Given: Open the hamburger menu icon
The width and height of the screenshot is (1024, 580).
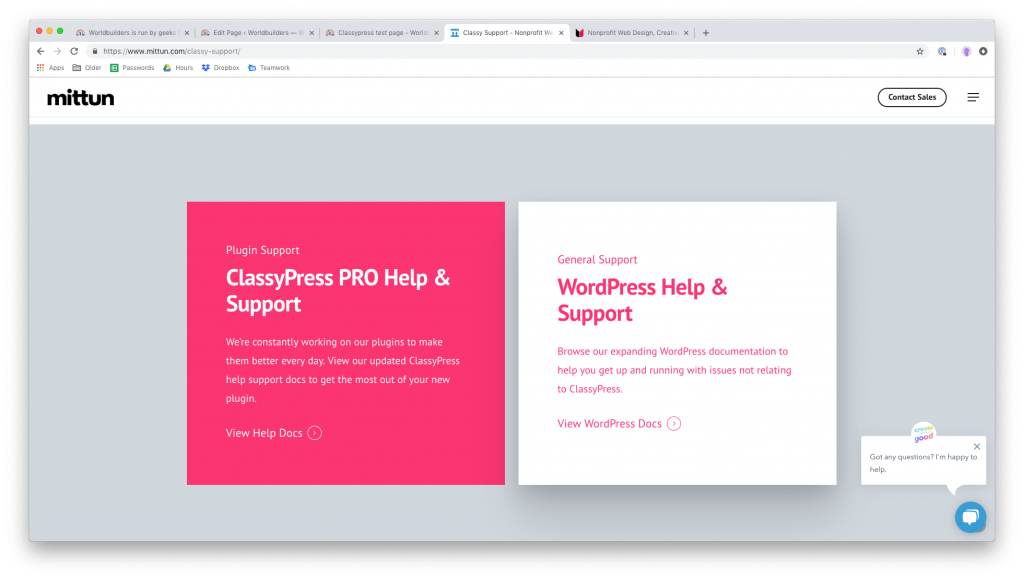Looking at the screenshot, I should coord(972,97).
